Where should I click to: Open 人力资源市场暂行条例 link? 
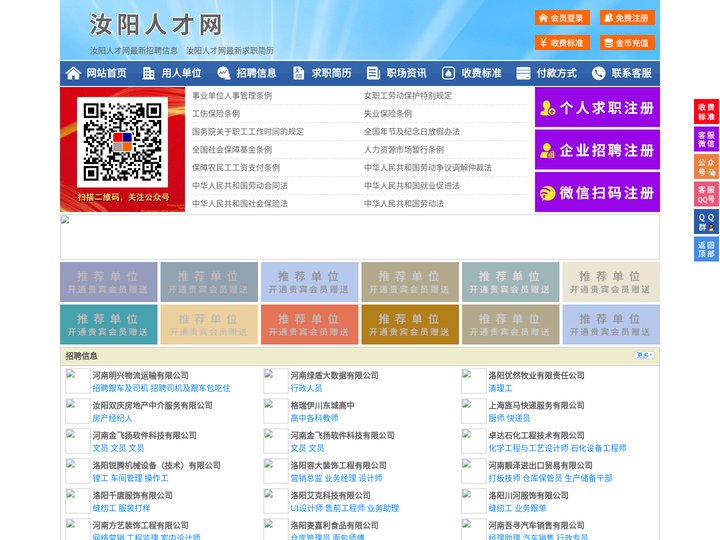[x=404, y=149]
